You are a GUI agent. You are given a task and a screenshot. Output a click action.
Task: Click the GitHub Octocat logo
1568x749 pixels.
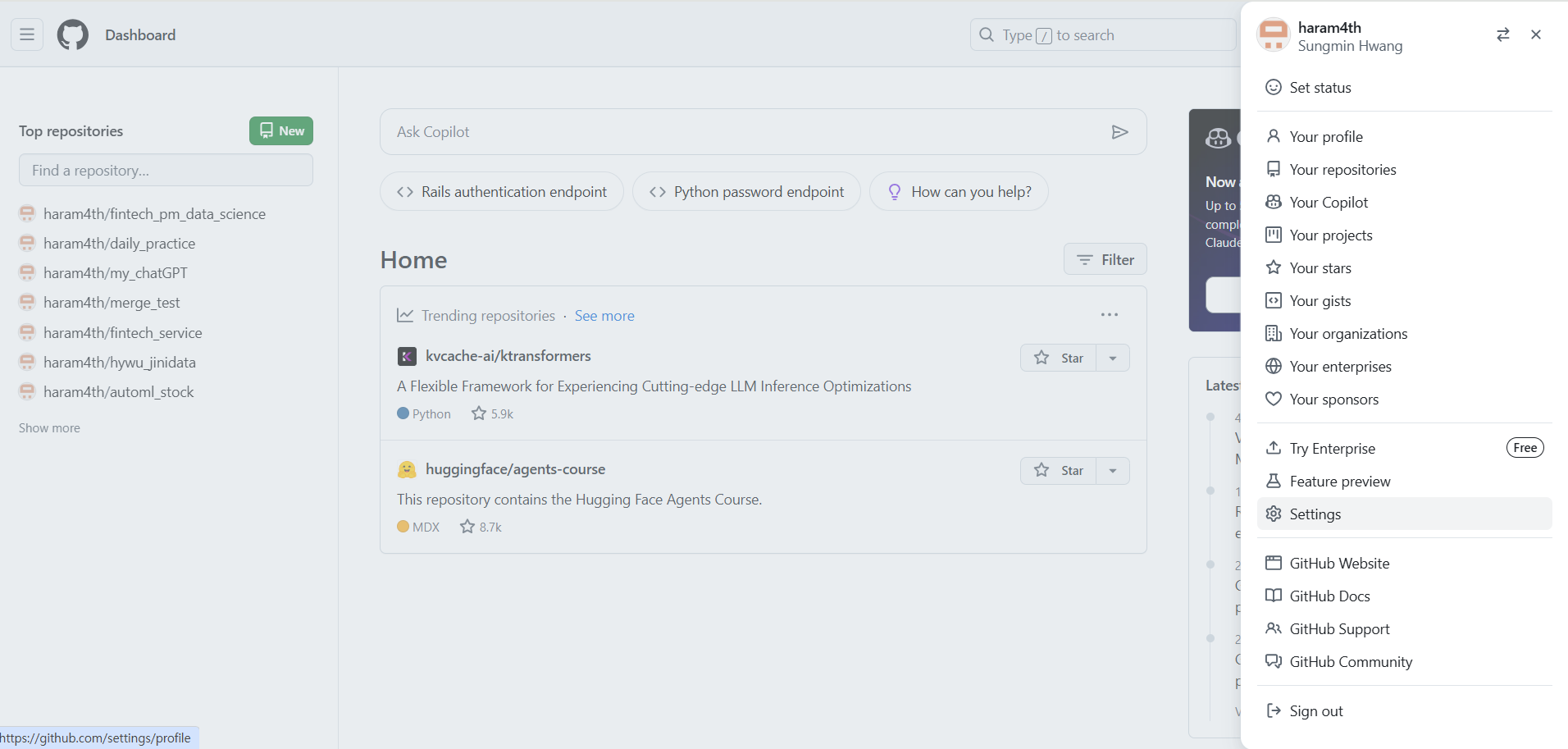pos(73,34)
